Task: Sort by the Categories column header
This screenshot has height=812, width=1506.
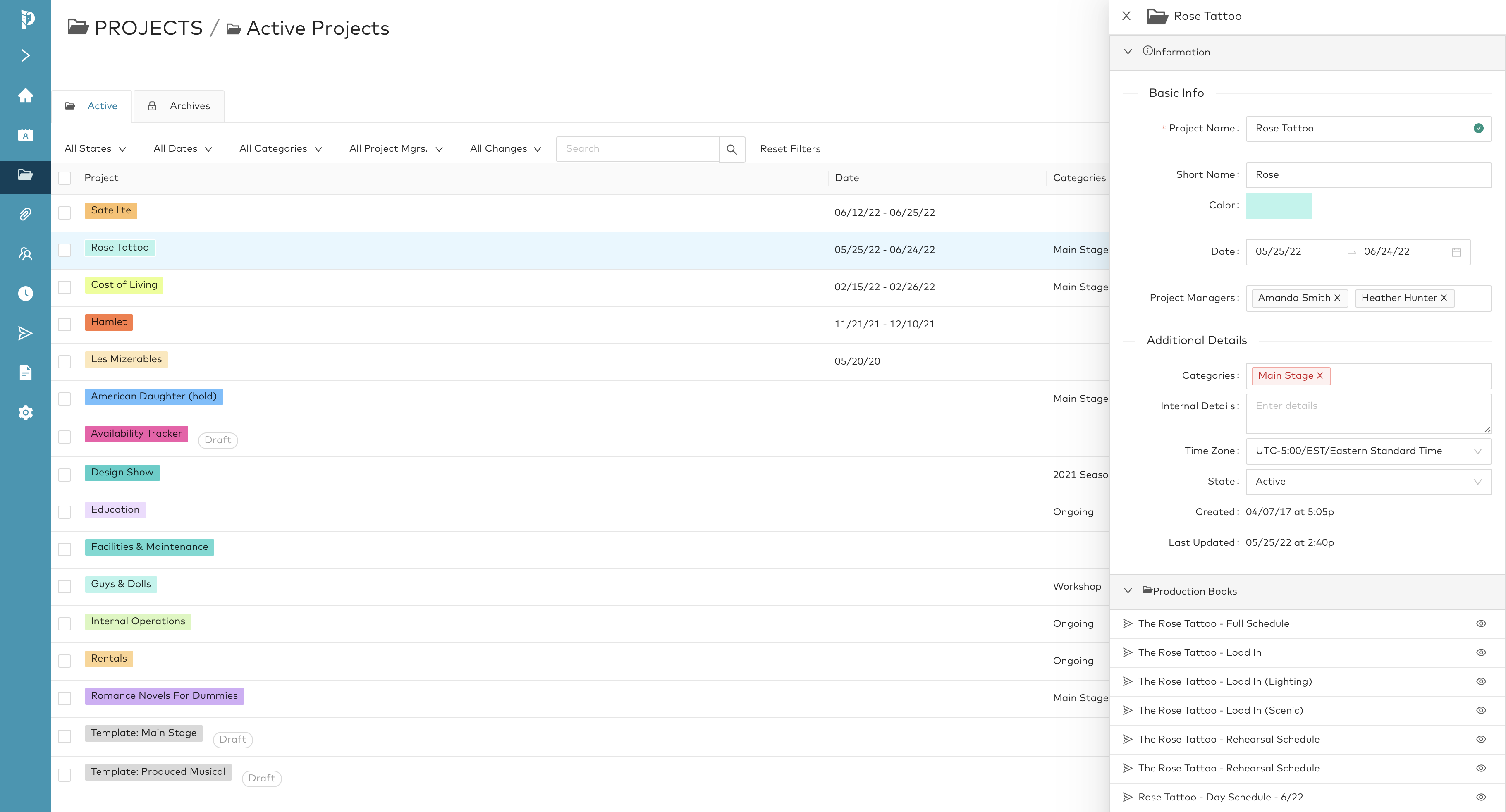Action: 1079,178
